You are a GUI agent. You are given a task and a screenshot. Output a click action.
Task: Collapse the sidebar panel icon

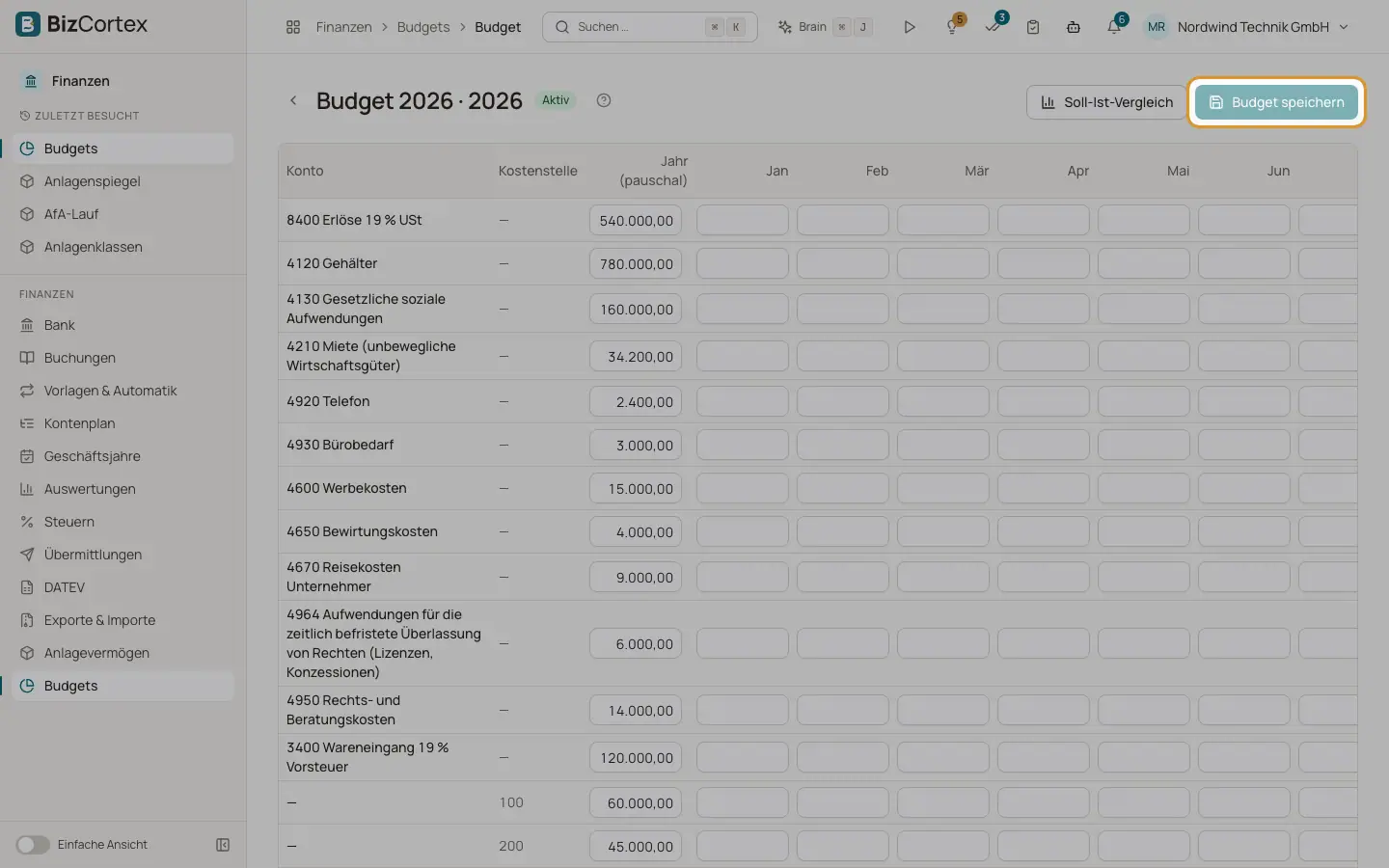tap(223, 845)
